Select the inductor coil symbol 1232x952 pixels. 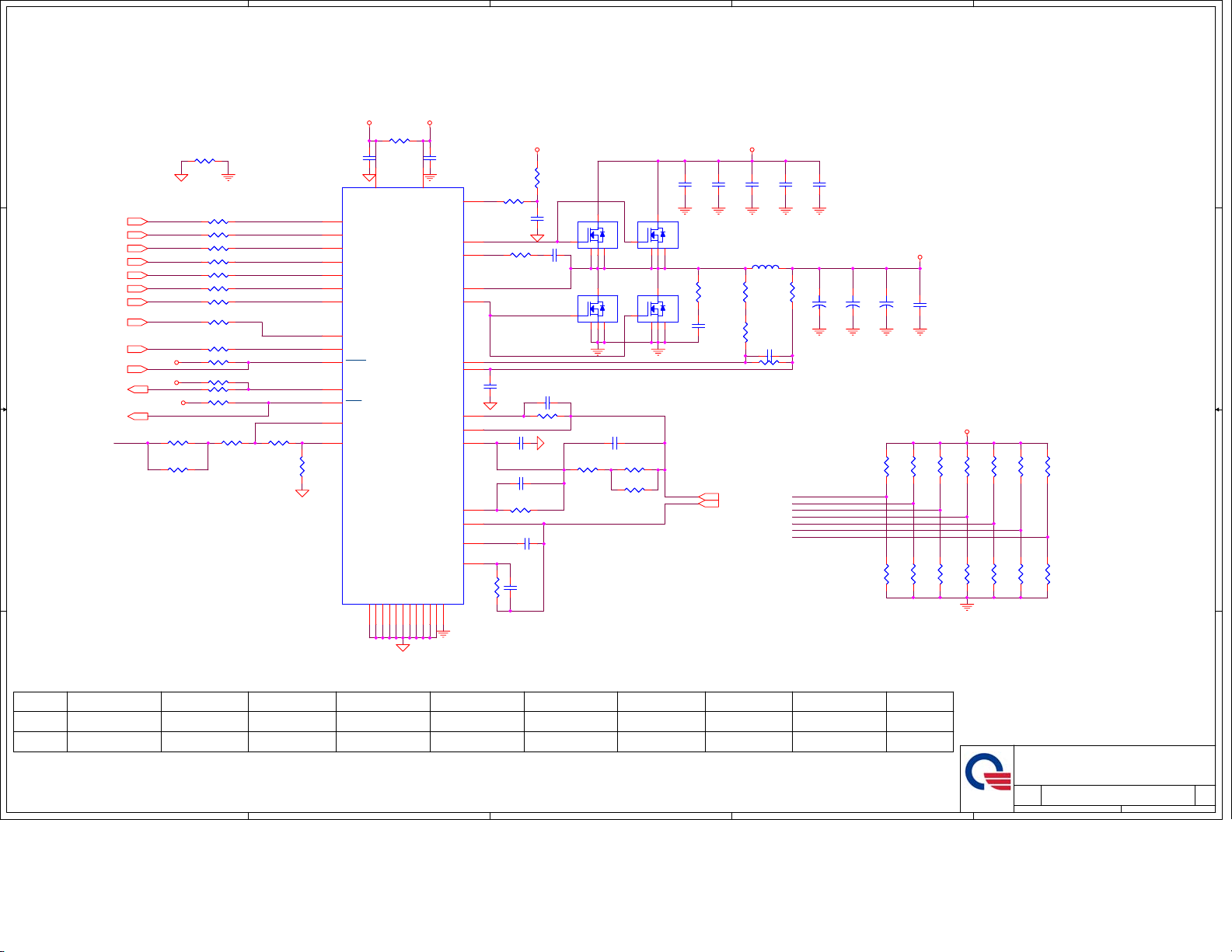765,268
